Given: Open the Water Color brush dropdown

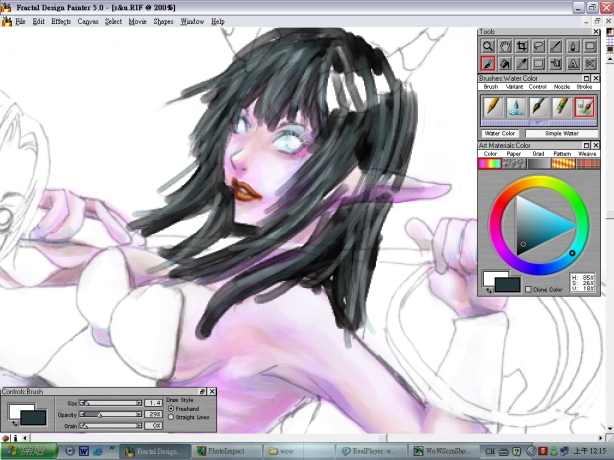Looking at the screenshot, I should click(x=500, y=133).
